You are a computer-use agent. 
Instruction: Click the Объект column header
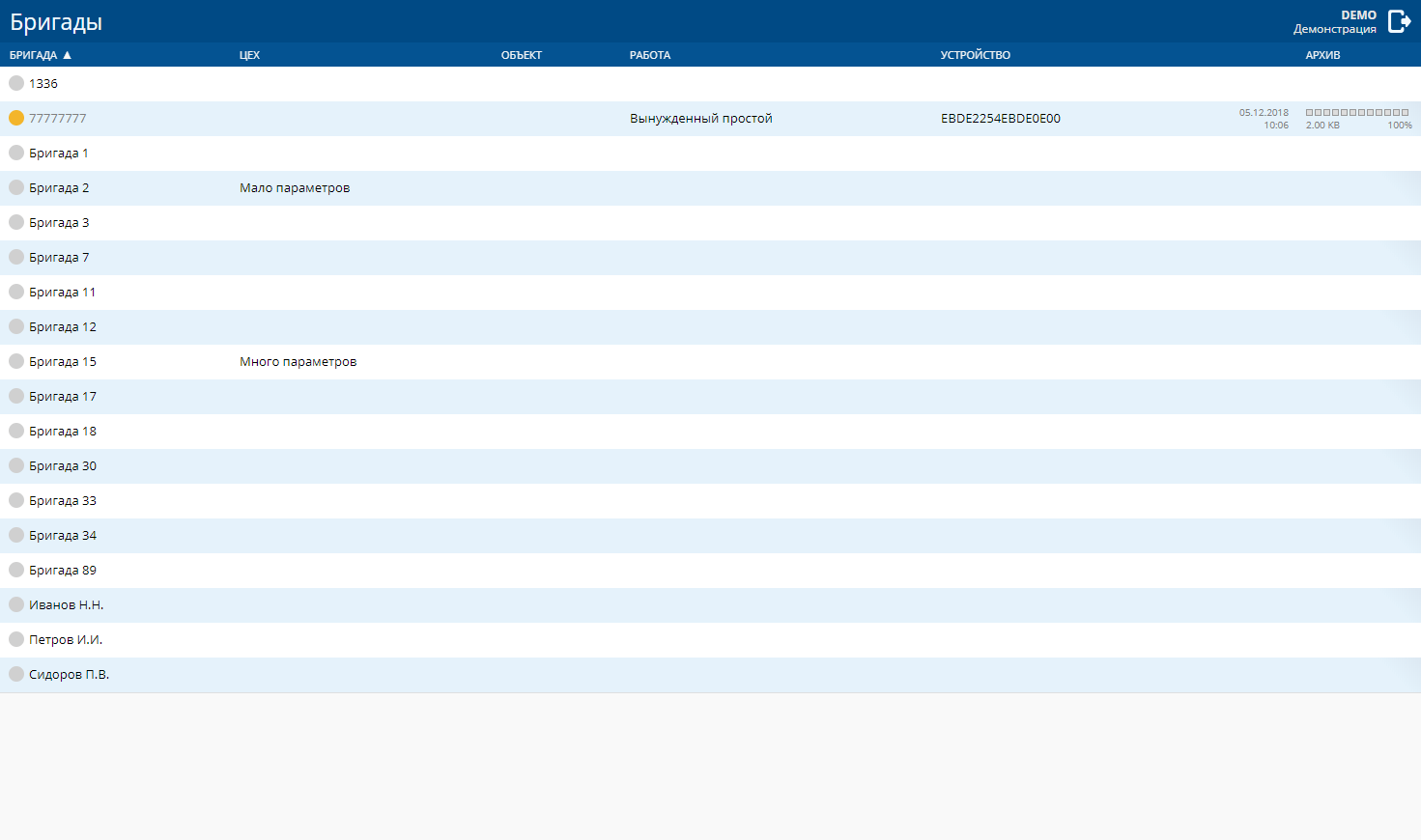[521, 55]
